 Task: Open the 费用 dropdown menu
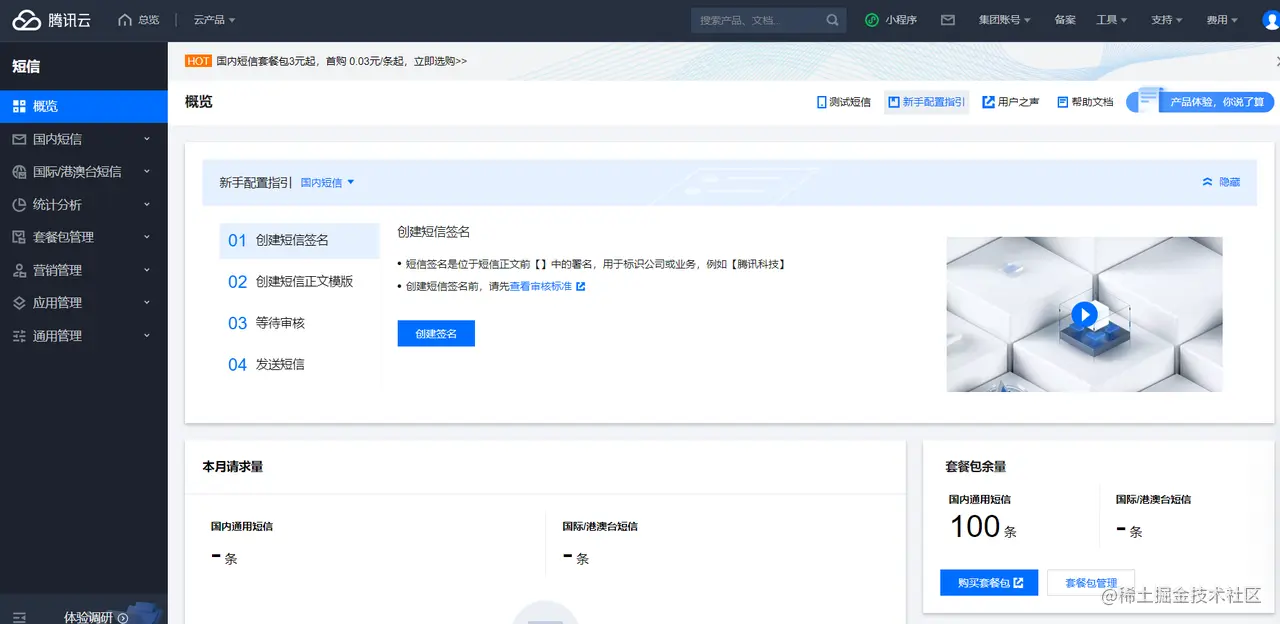pos(1222,20)
